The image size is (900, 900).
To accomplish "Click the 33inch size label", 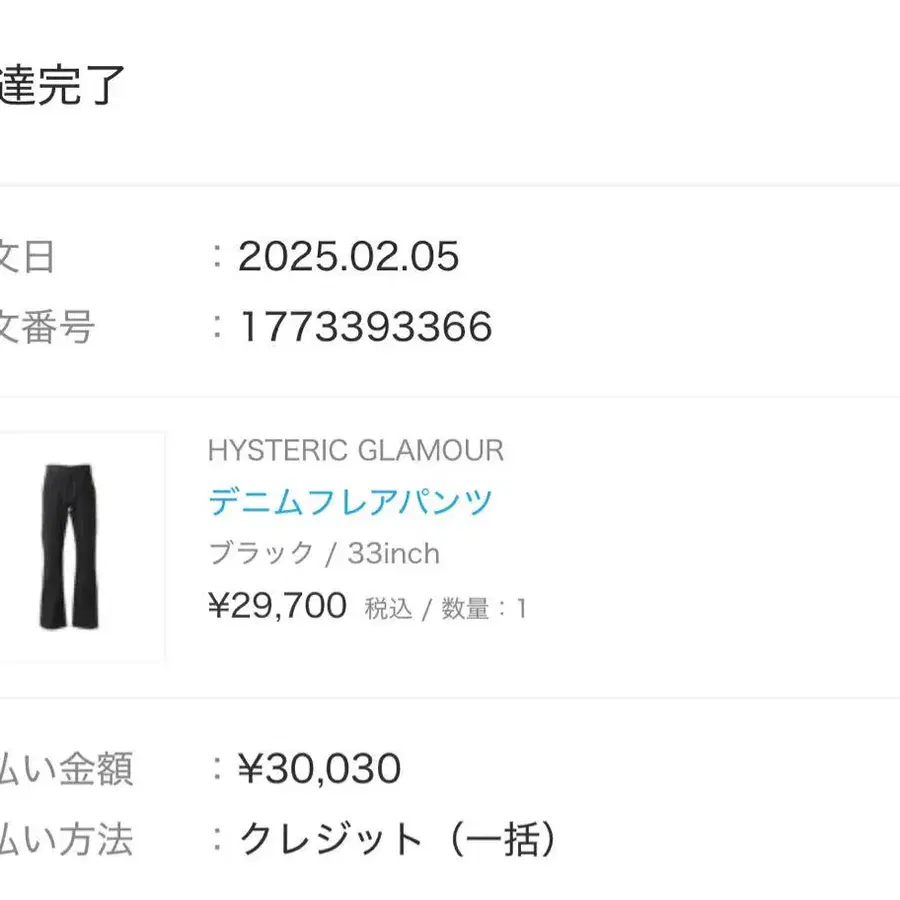I will (x=393, y=553).
